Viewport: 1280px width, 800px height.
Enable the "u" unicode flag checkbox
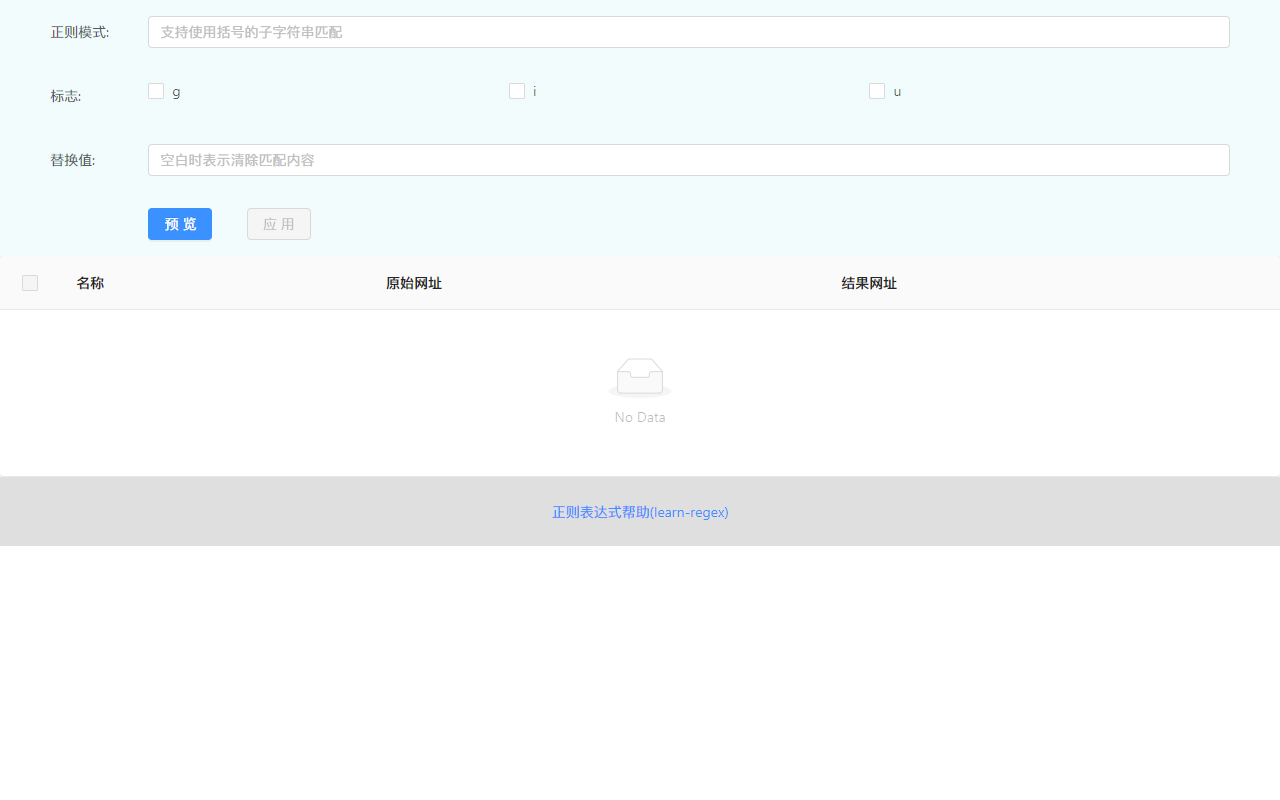click(877, 90)
